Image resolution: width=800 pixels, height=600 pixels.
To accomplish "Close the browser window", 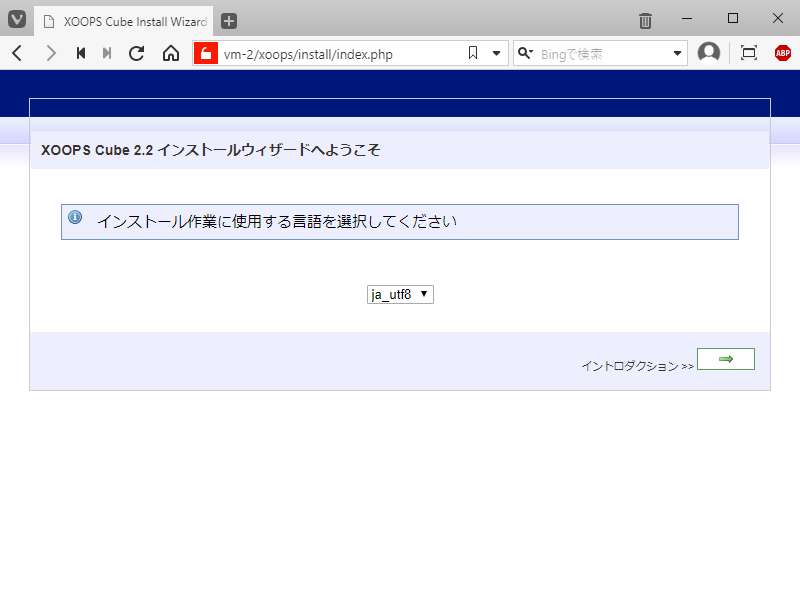I will (x=778, y=18).
